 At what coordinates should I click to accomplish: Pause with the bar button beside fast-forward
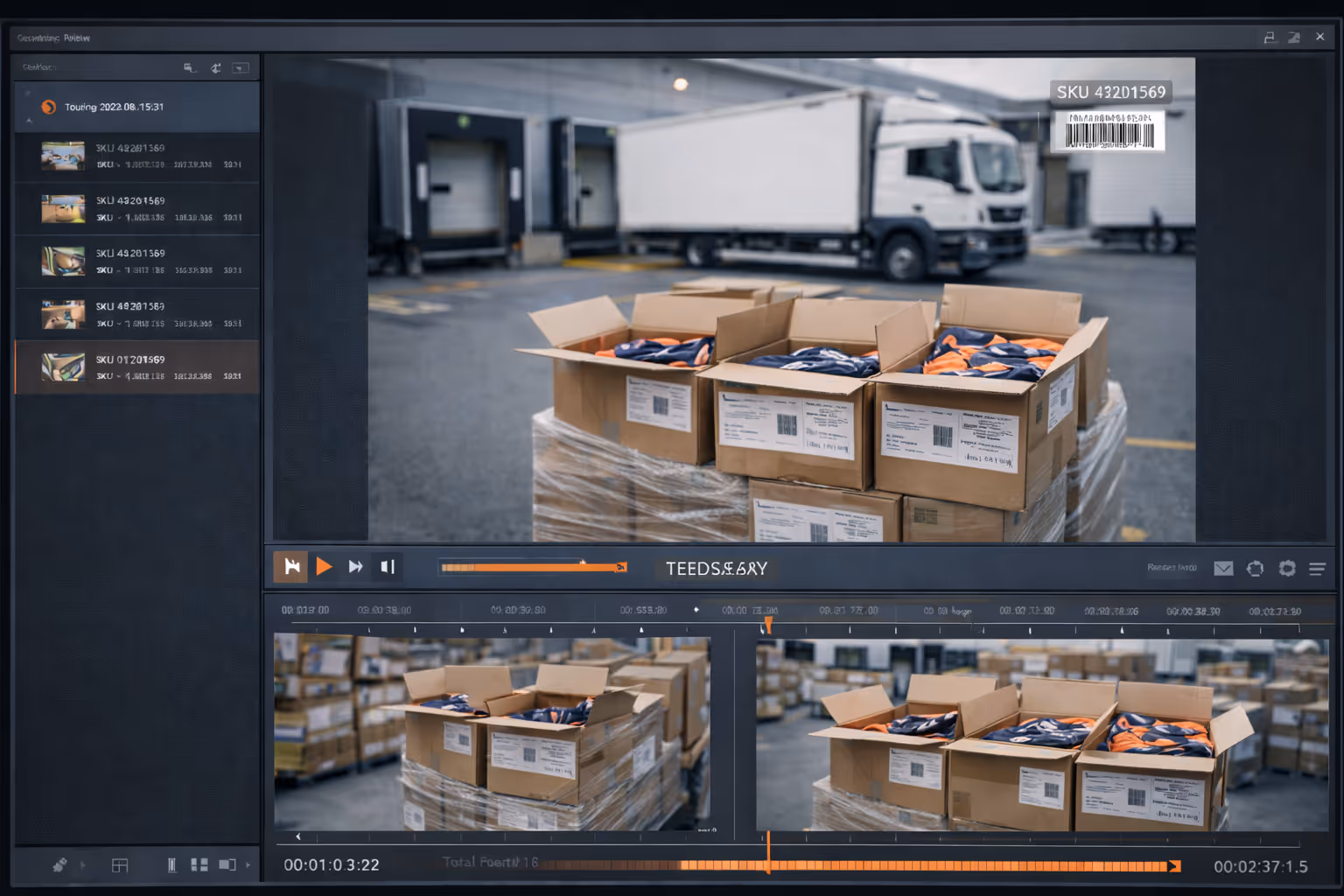click(x=388, y=567)
